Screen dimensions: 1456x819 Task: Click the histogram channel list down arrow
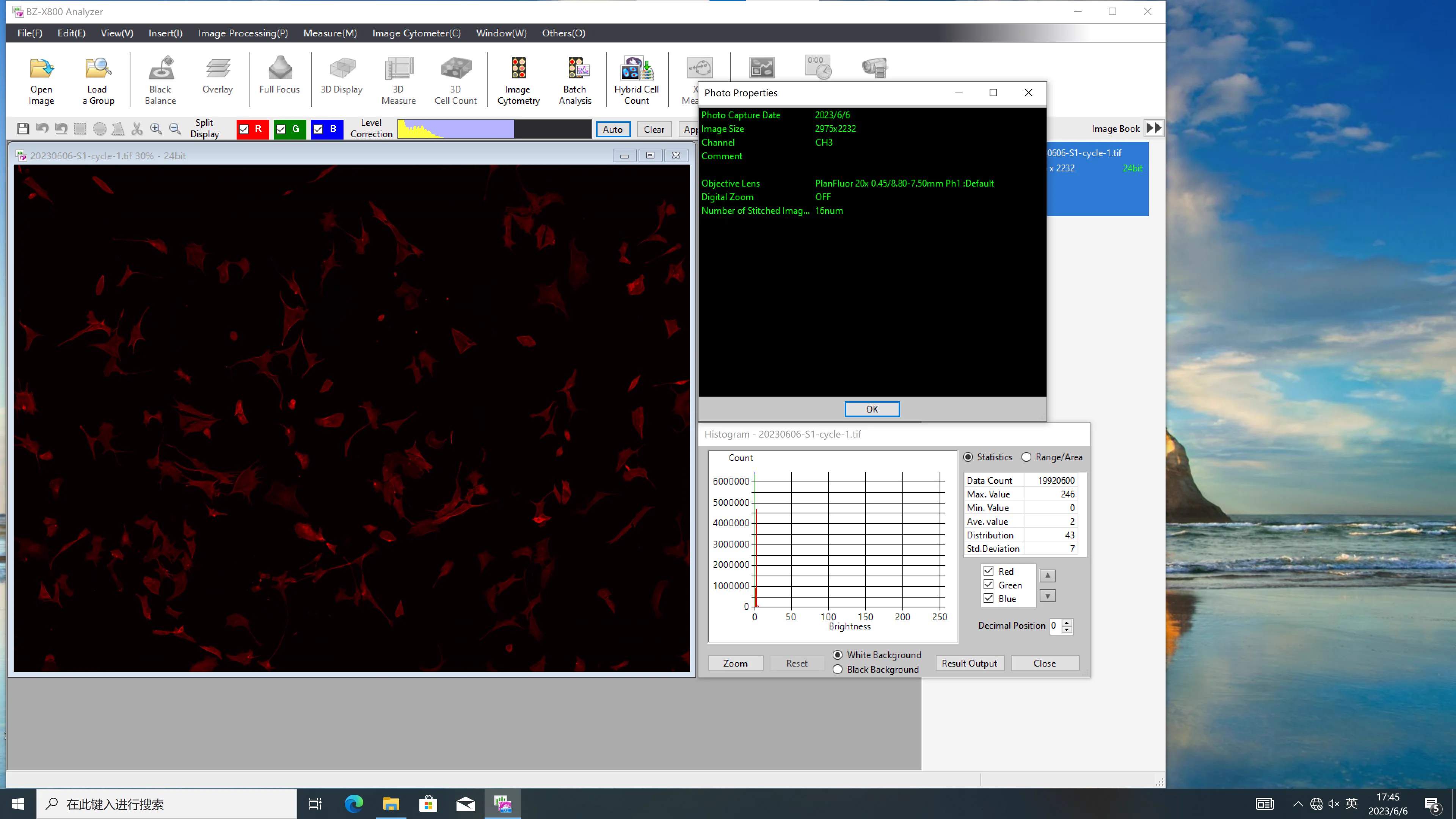[x=1047, y=596]
